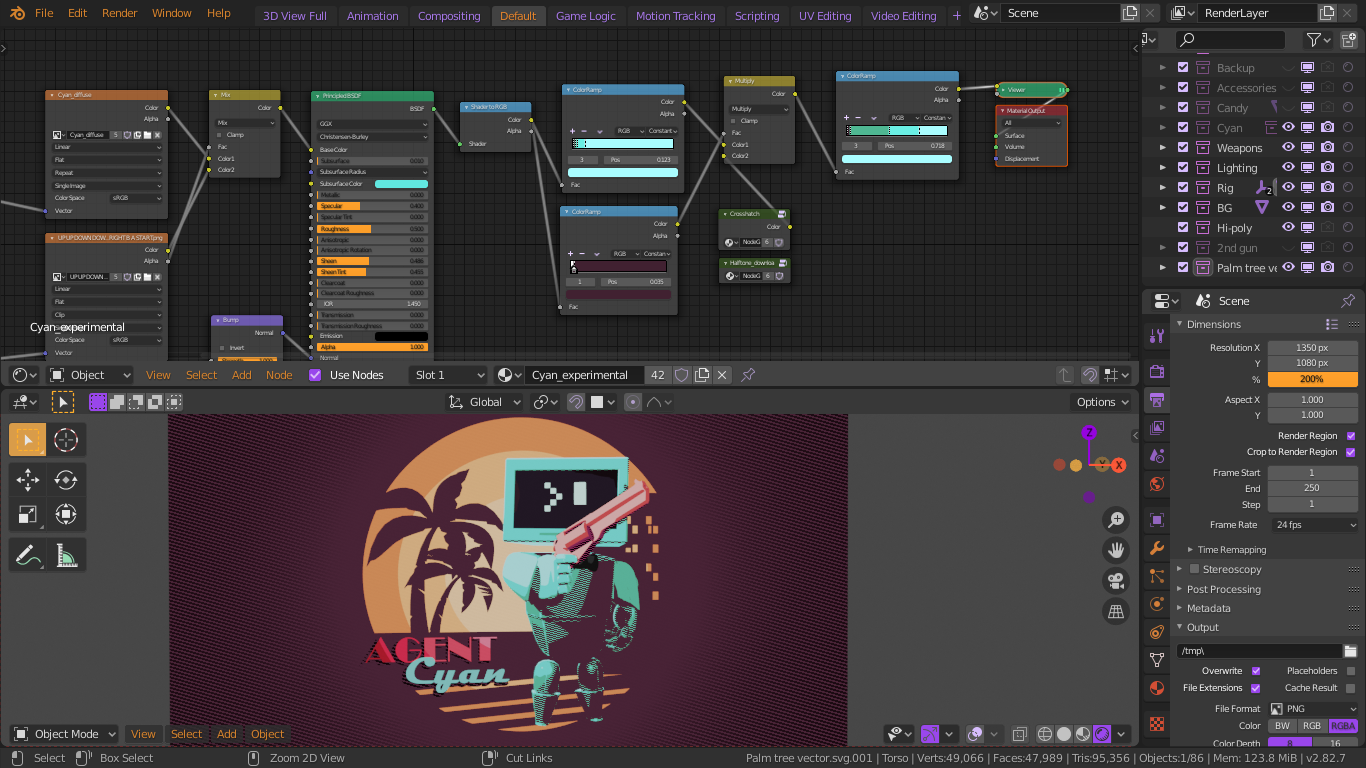This screenshot has height=768, width=1366.
Task: Pick the Annotate pencil tool
Action: 28,555
